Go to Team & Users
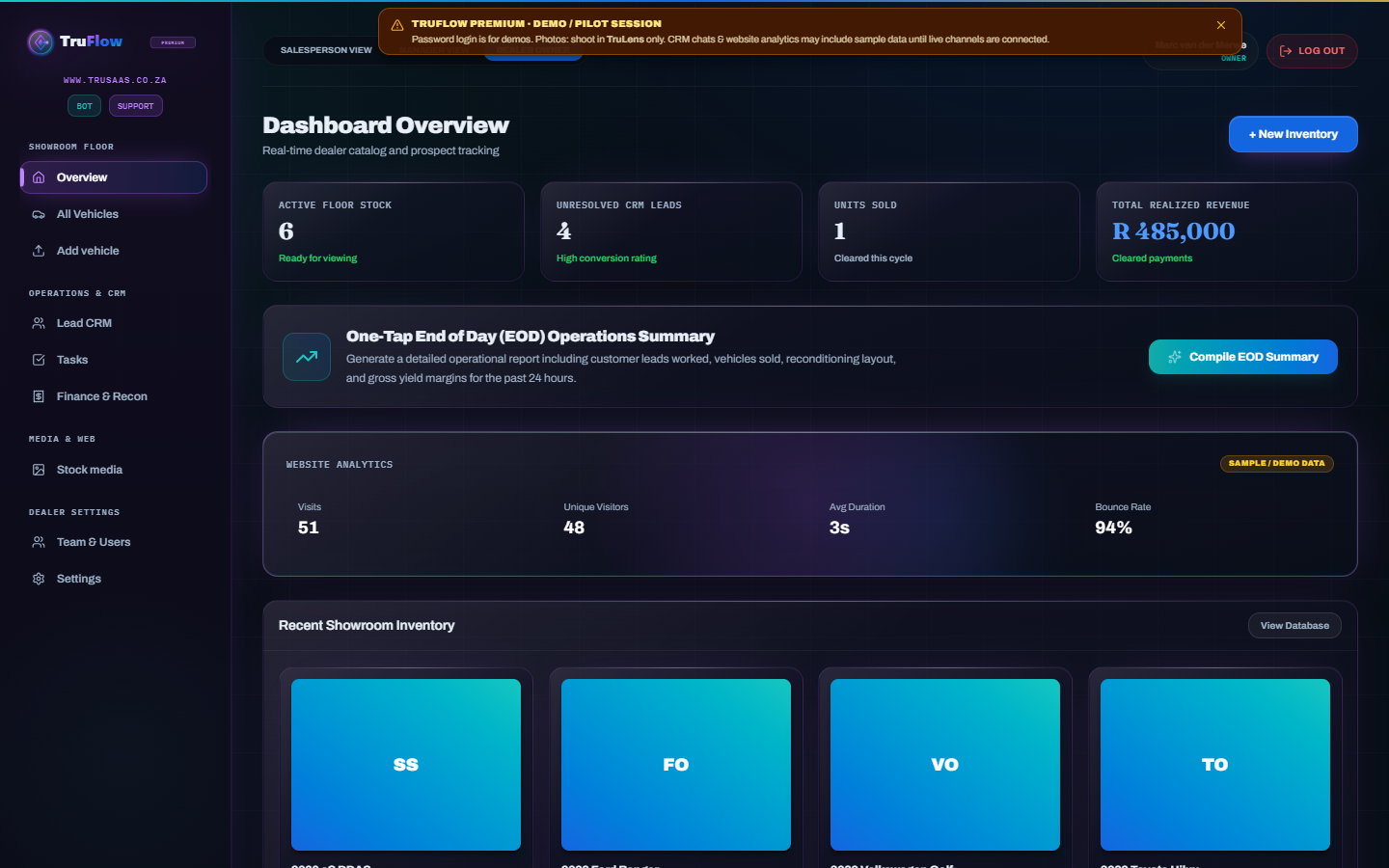 (114, 542)
